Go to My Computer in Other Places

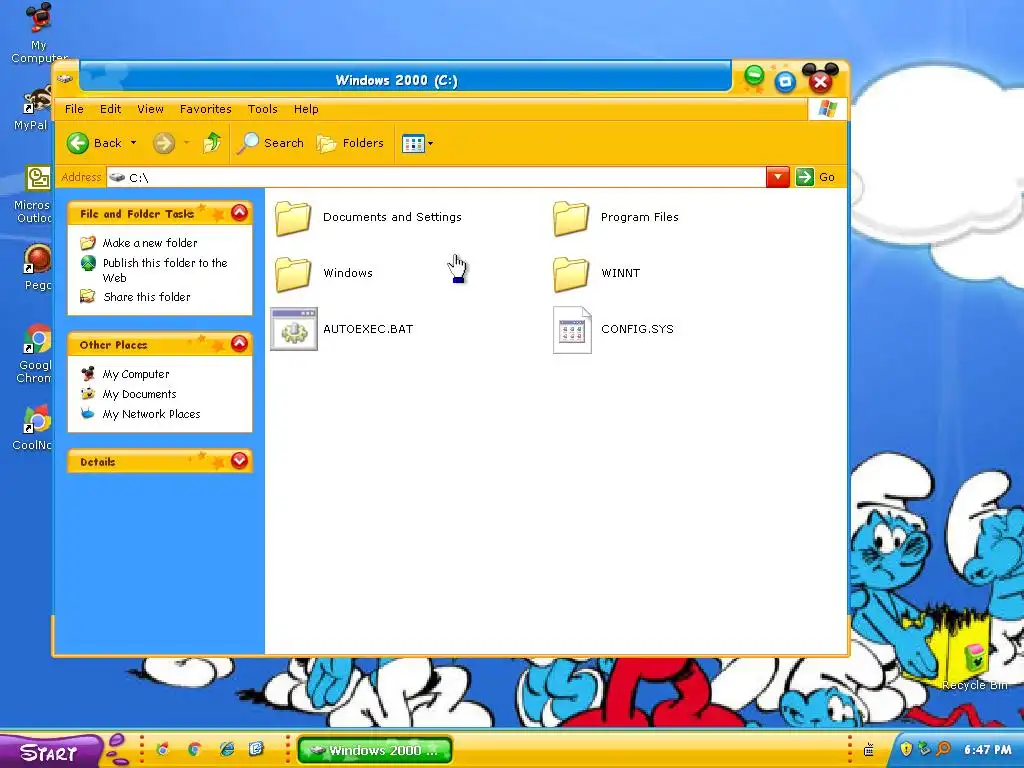136,374
